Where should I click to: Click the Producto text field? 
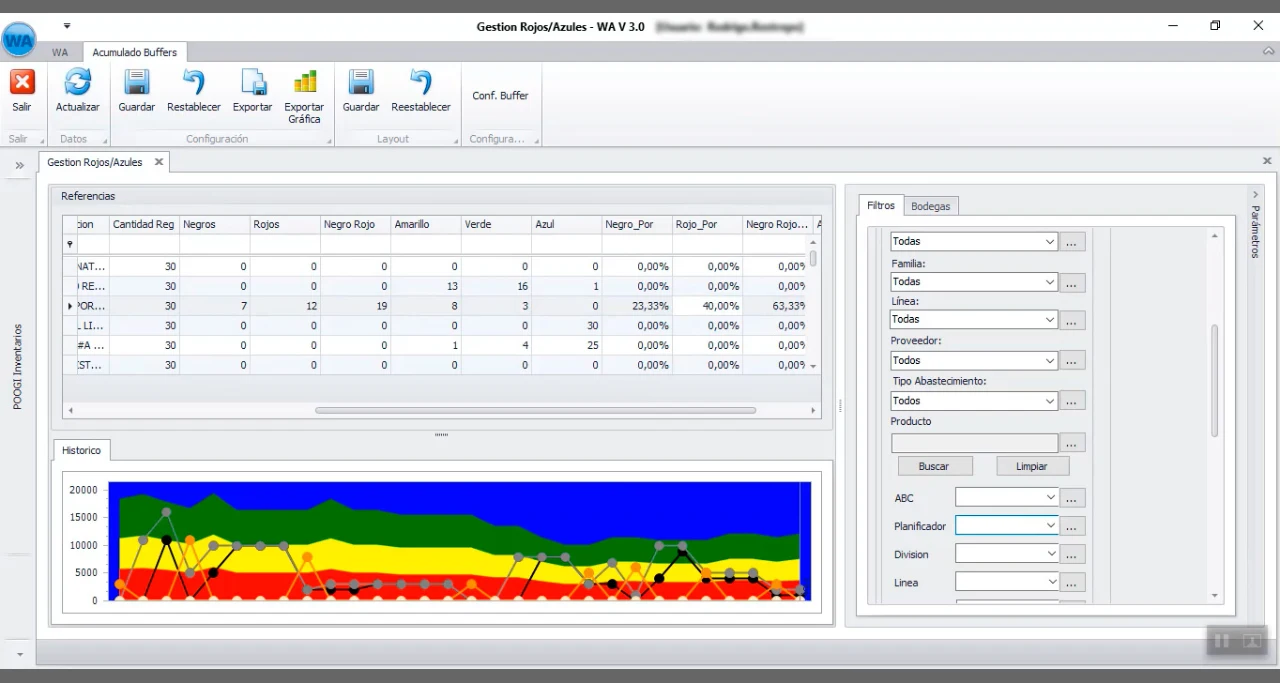tap(974, 442)
